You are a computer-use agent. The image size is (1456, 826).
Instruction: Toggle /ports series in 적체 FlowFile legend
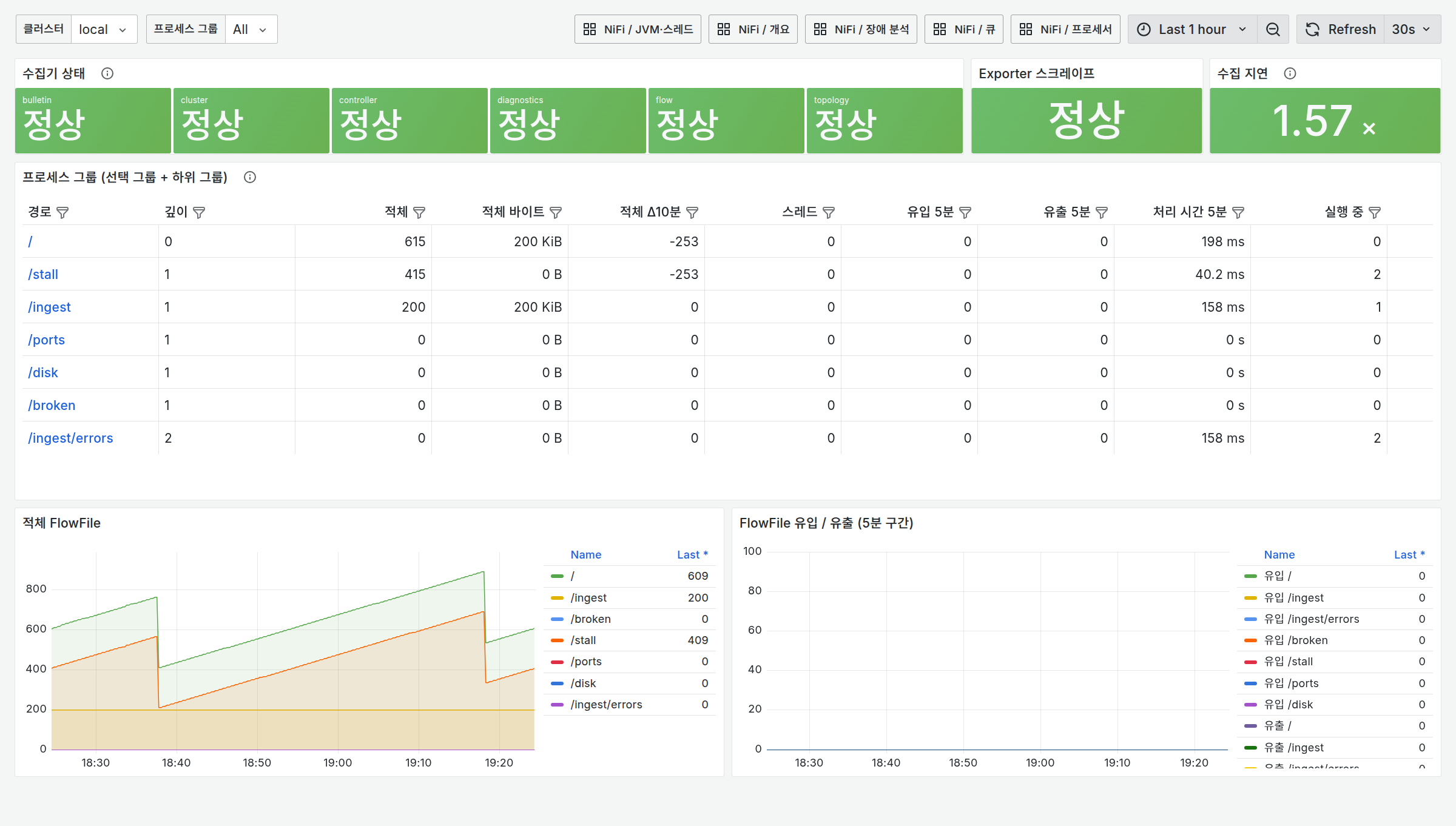[585, 662]
